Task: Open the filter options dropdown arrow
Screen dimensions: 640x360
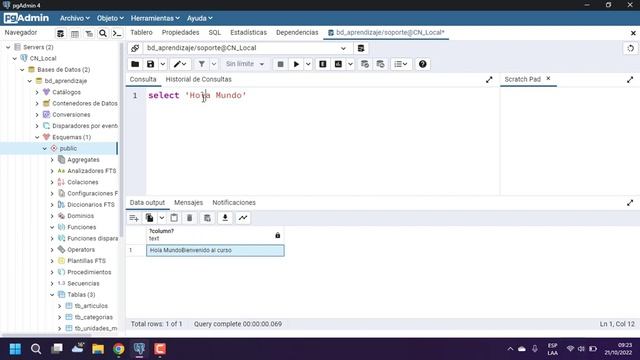Action: tap(213, 64)
